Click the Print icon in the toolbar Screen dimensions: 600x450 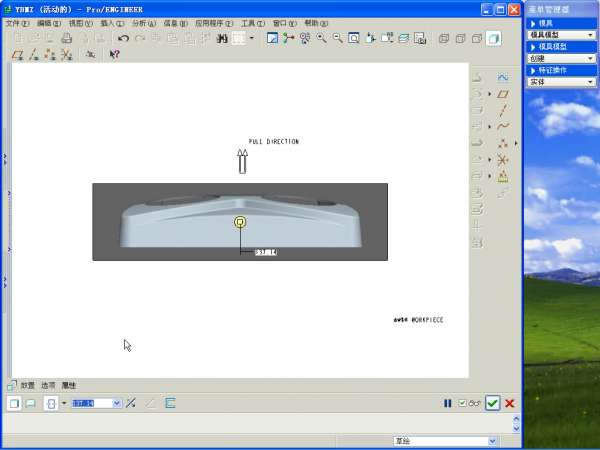[67, 38]
